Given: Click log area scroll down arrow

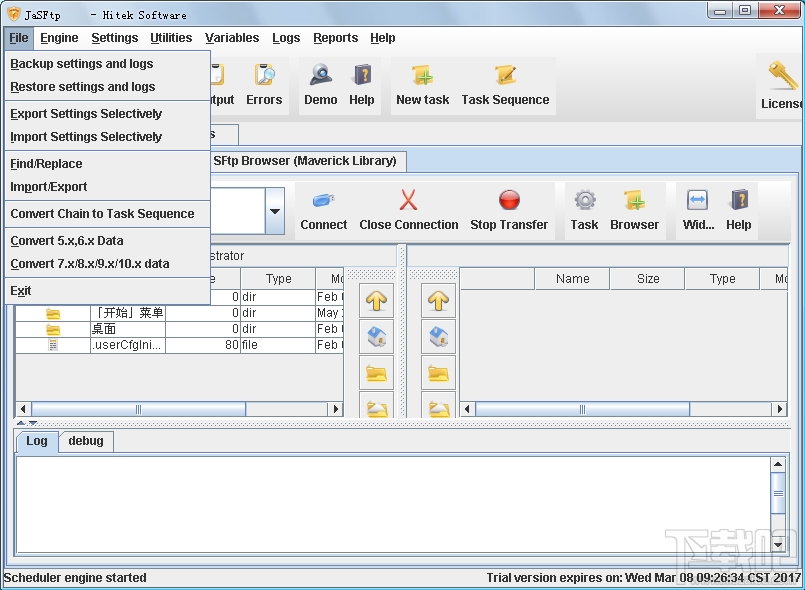Looking at the screenshot, I should tap(778, 545).
